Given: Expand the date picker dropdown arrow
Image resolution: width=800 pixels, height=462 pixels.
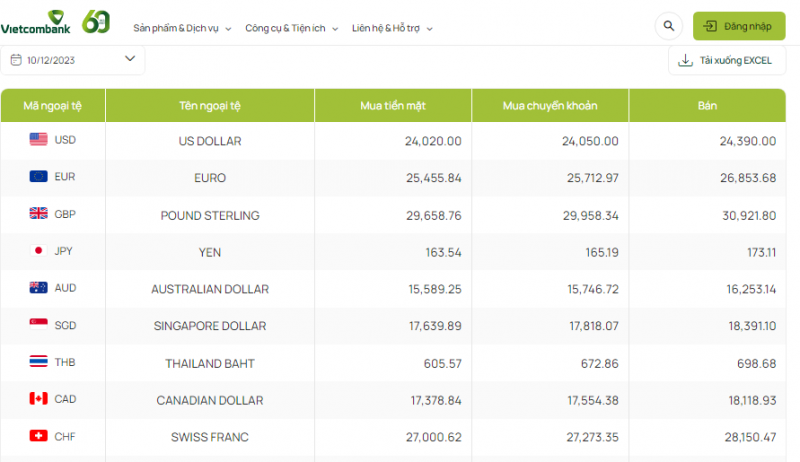Looking at the screenshot, I should (x=130, y=59).
